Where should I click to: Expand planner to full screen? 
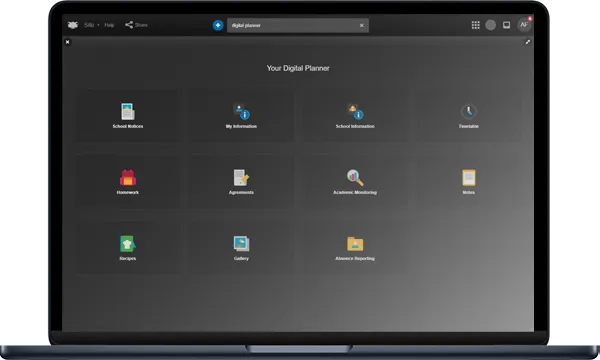pos(528,42)
